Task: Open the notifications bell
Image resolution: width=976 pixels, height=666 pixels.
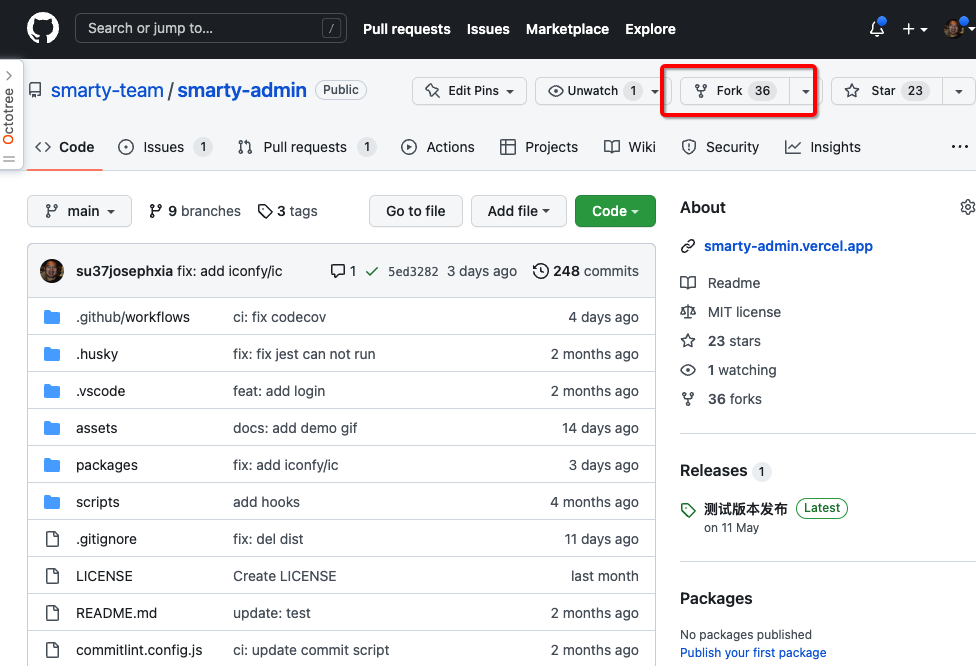Action: click(877, 29)
